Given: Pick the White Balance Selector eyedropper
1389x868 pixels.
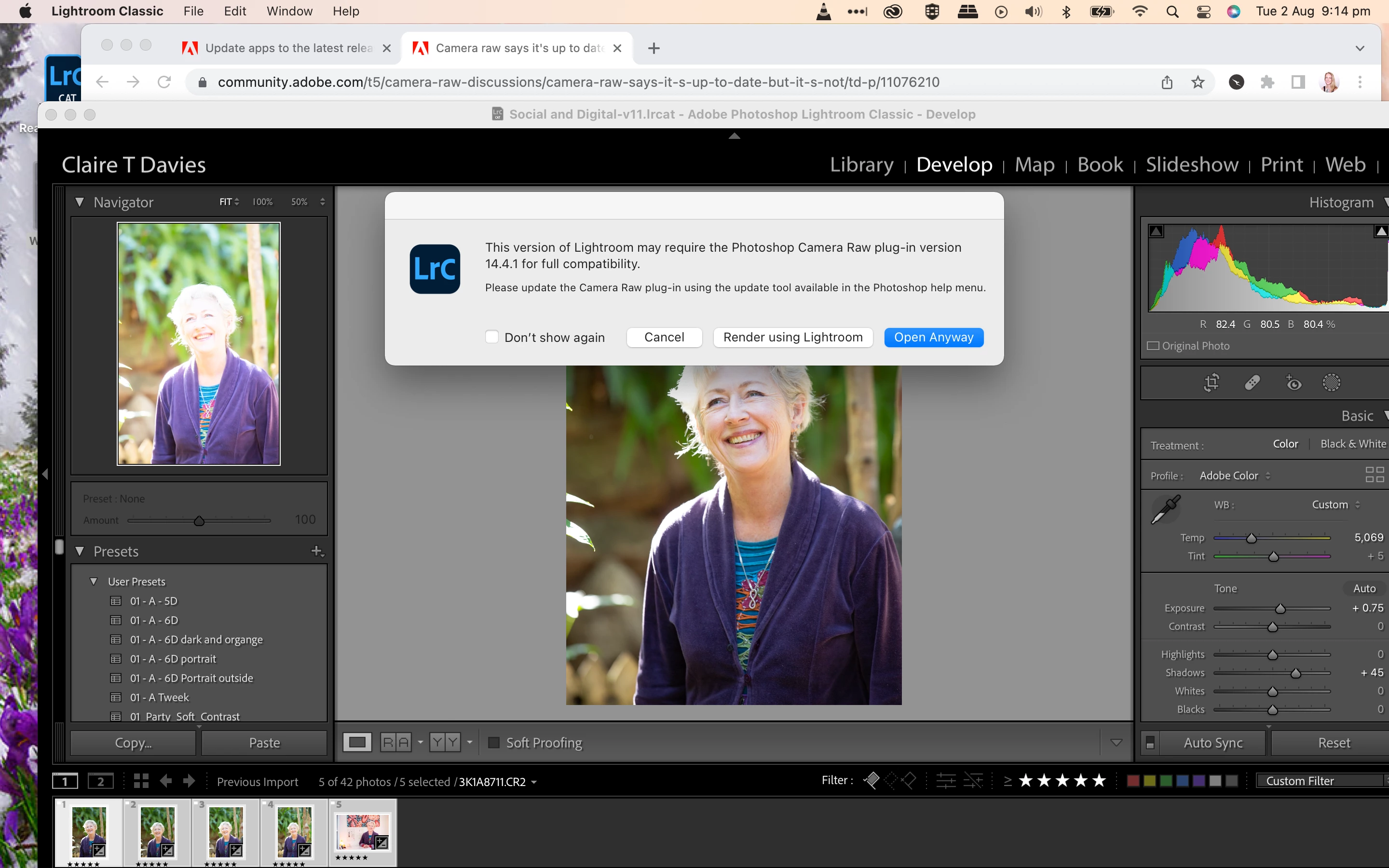Looking at the screenshot, I should click(1165, 509).
